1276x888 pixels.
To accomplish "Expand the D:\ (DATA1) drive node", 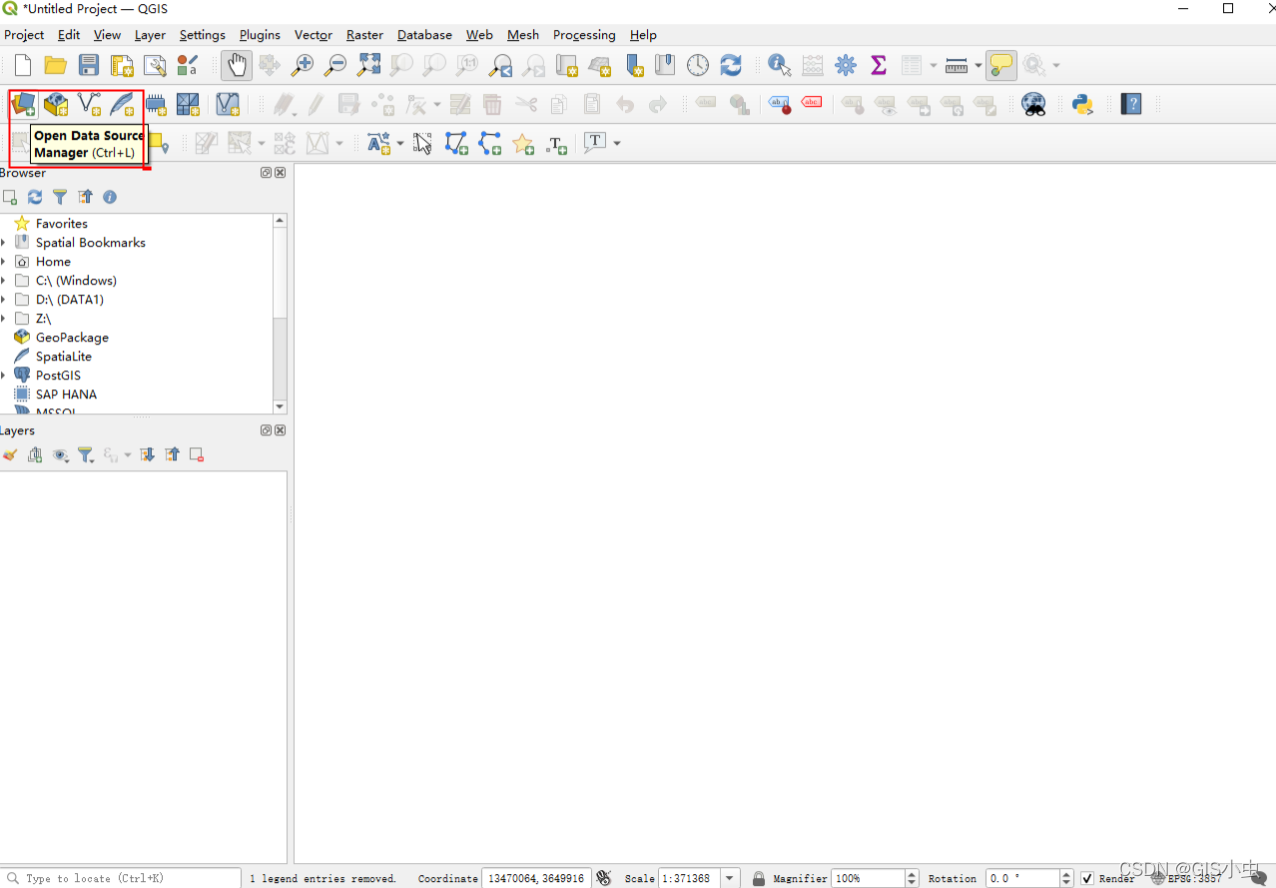I will (4, 300).
